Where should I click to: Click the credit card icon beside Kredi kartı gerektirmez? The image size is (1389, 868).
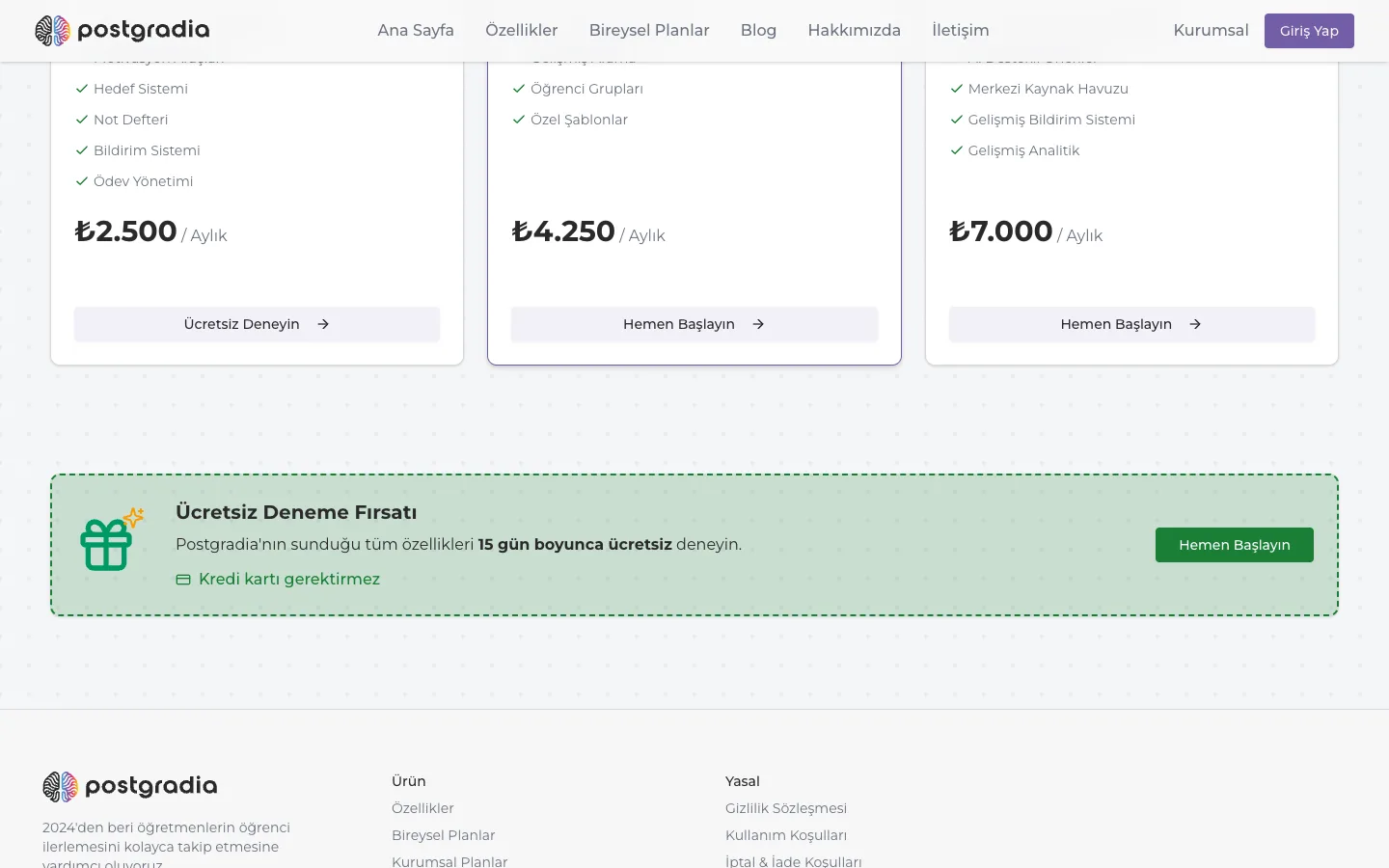tap(183, 580)
